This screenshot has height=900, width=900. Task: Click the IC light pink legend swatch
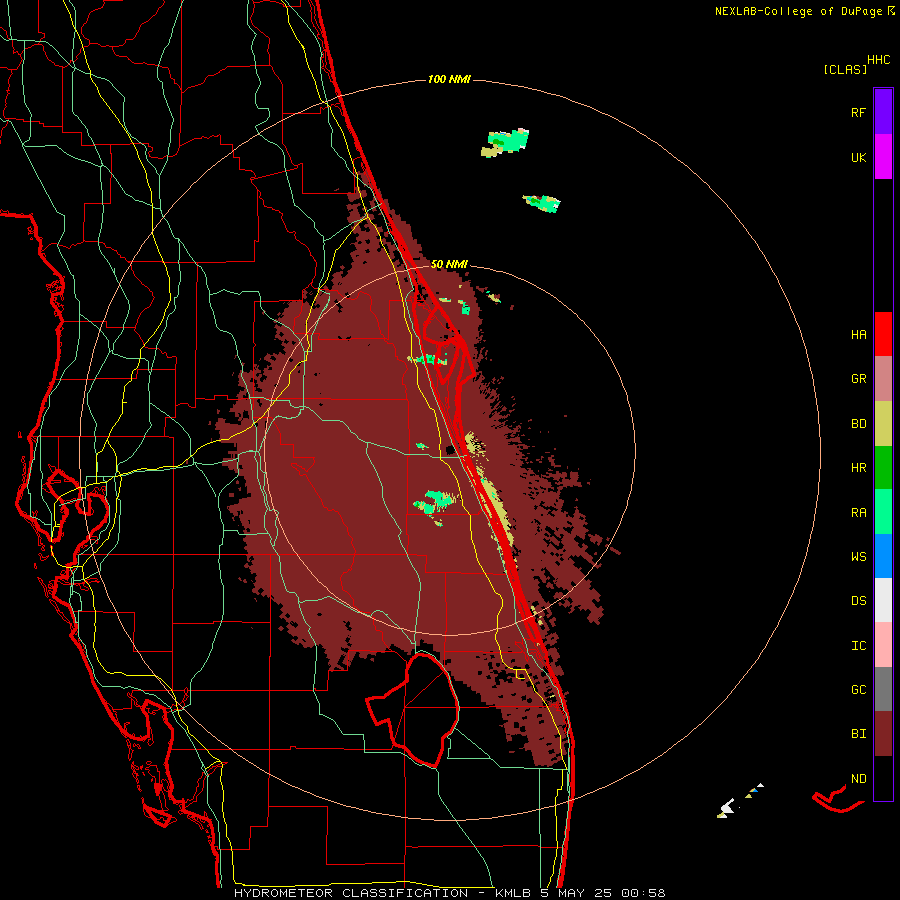(x=883, y=645)
